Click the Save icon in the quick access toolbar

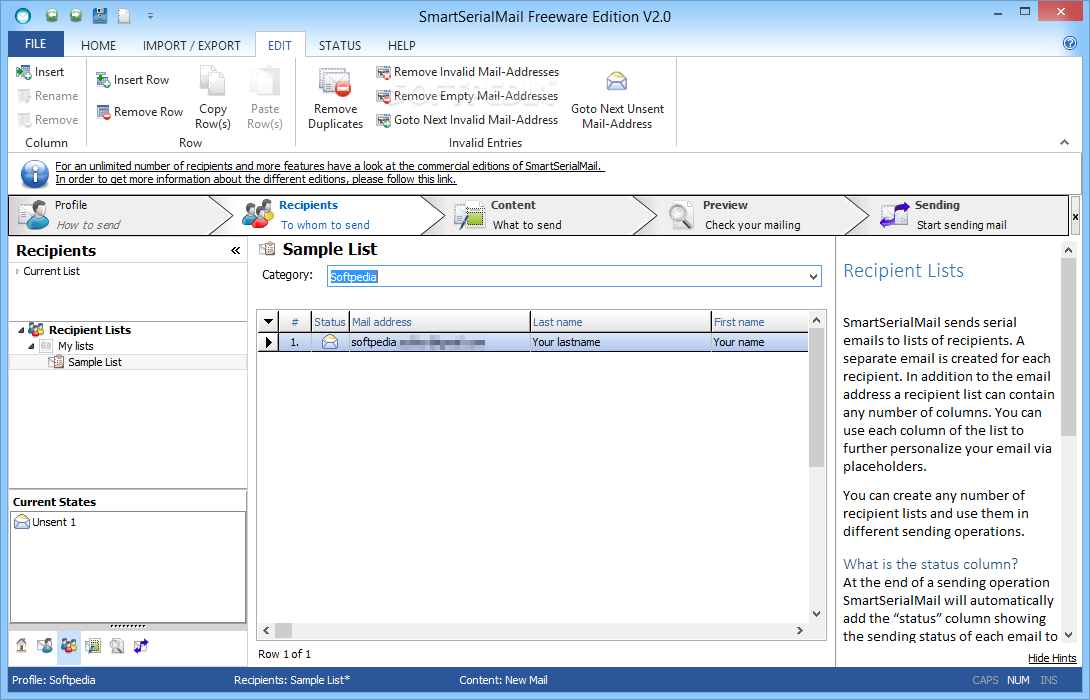100,15
